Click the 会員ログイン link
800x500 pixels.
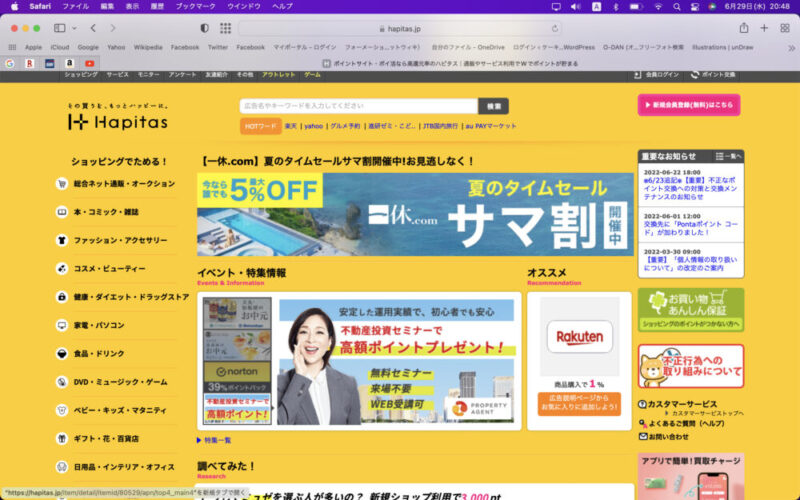657,74
